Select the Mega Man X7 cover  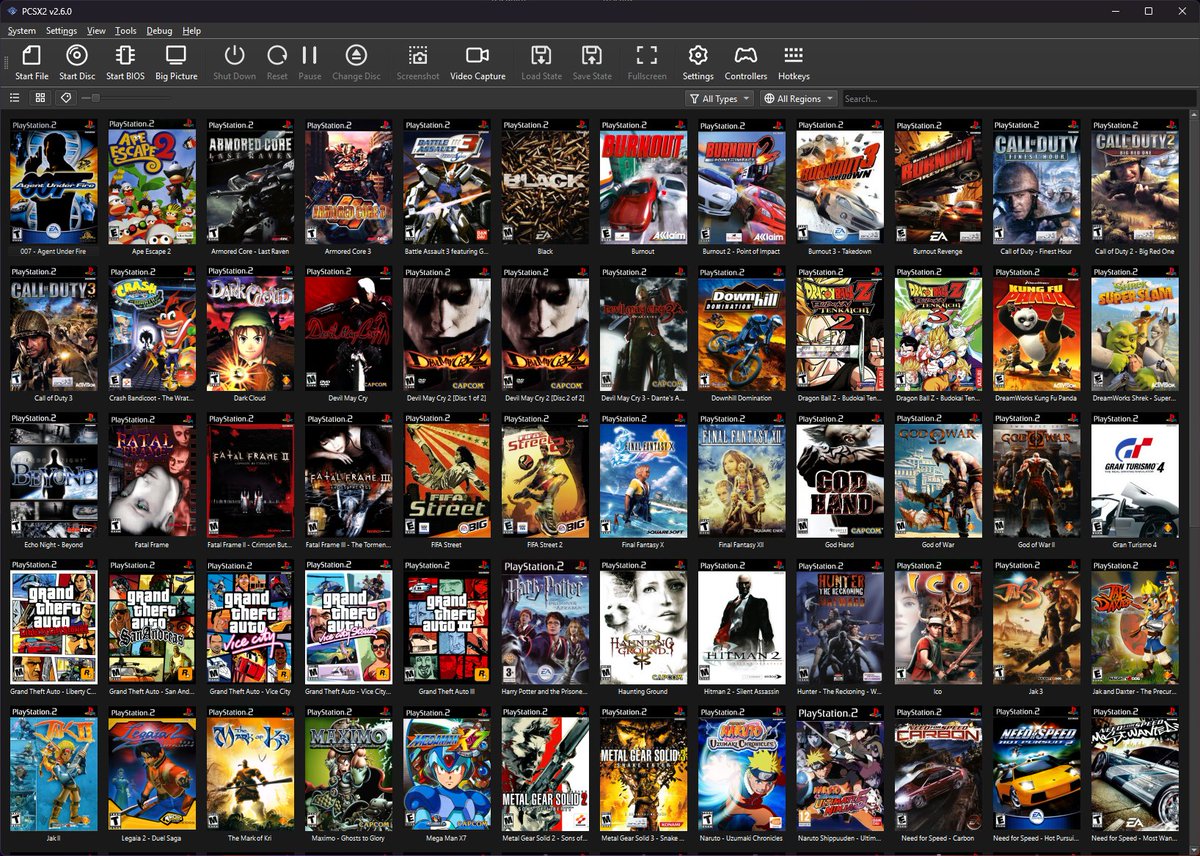point(447,769)
